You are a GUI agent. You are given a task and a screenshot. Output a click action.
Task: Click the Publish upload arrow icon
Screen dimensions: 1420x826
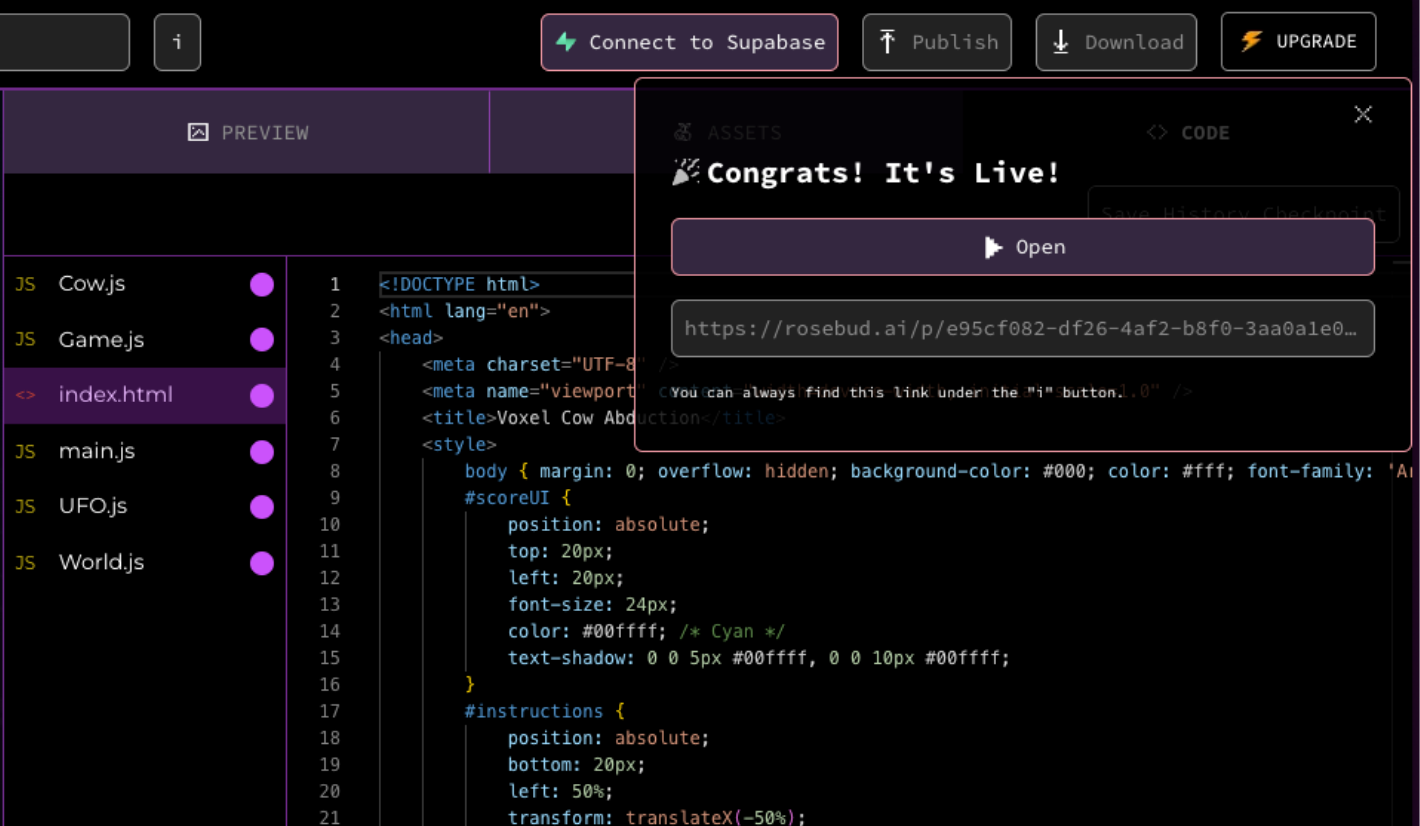[887, 42]
